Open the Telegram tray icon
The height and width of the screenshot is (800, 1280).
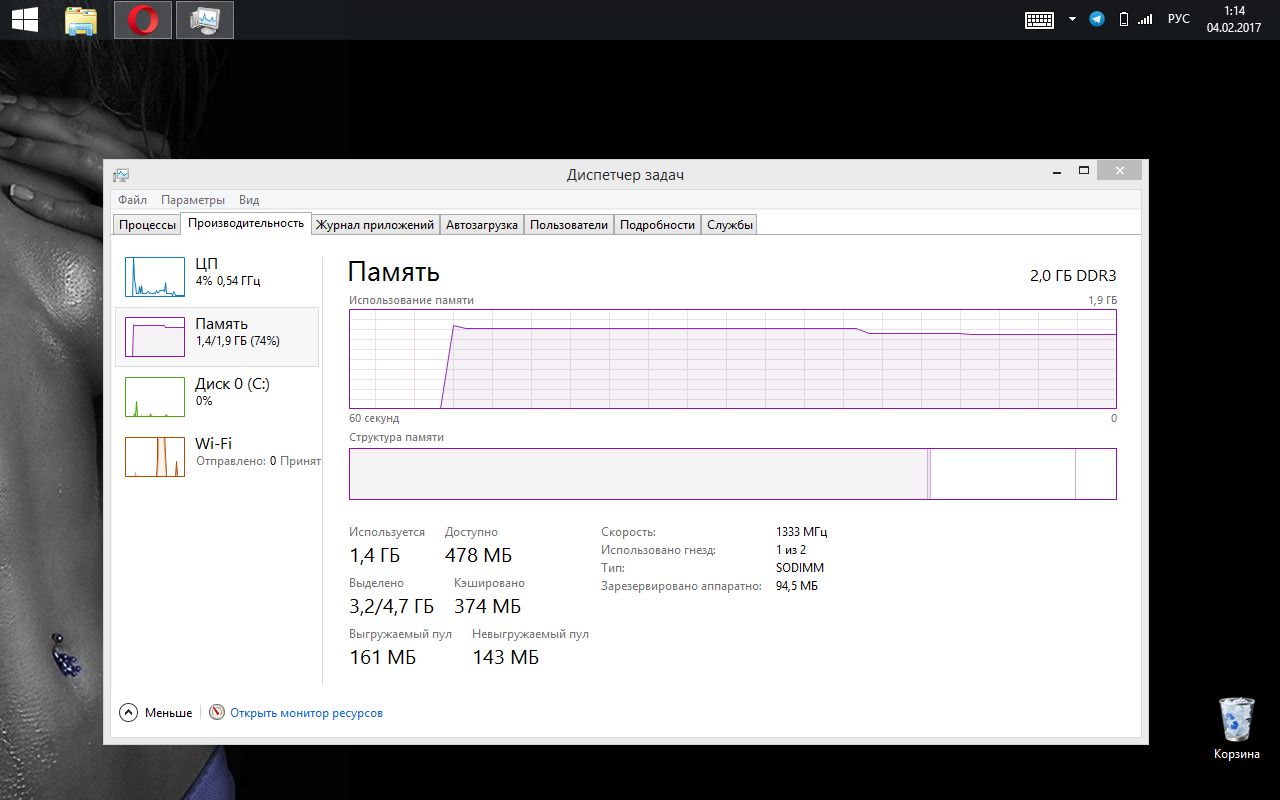pyautogui.click(x=1097, y=19)
